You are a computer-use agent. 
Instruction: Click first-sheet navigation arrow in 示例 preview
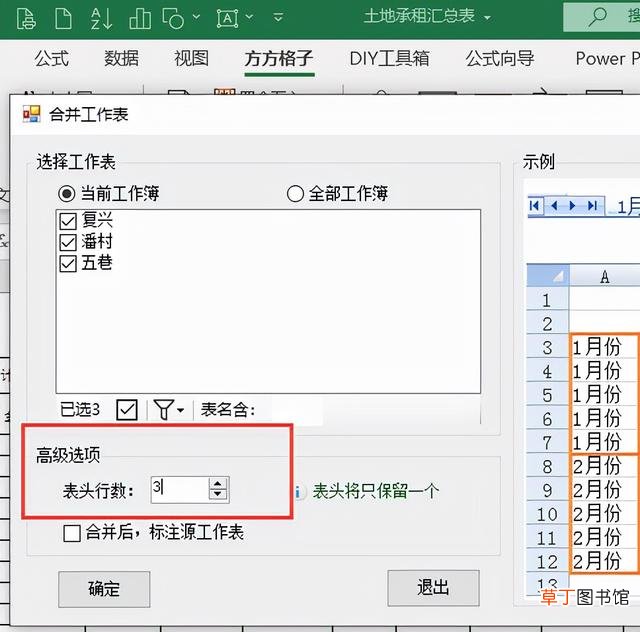click(x=534, y=205)
